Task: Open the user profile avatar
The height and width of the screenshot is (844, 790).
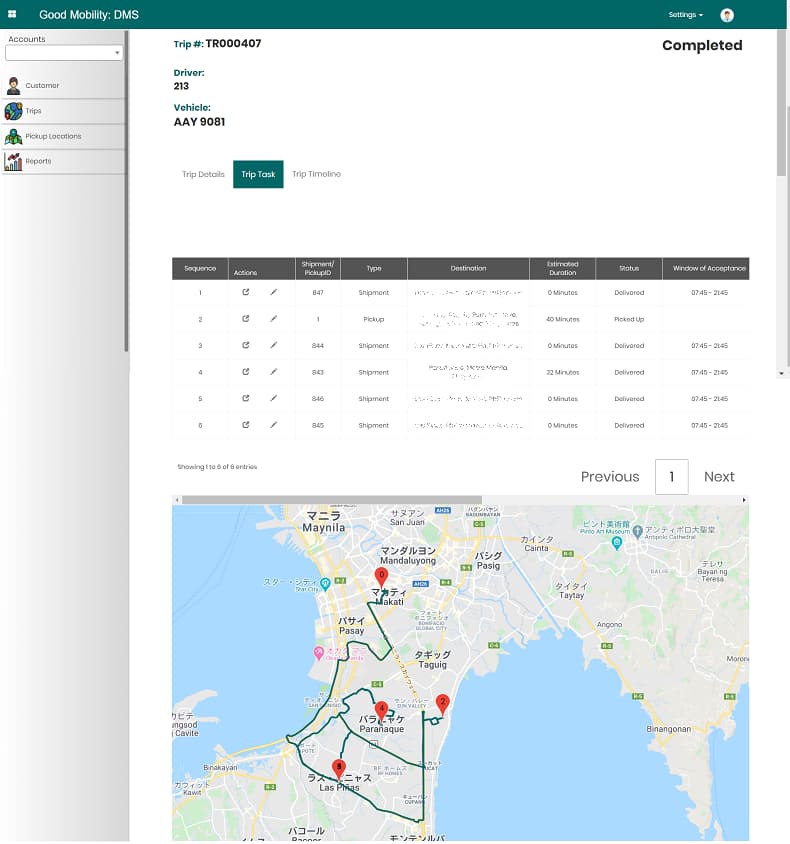Action: pyautogui.click(x=727, y=15)
